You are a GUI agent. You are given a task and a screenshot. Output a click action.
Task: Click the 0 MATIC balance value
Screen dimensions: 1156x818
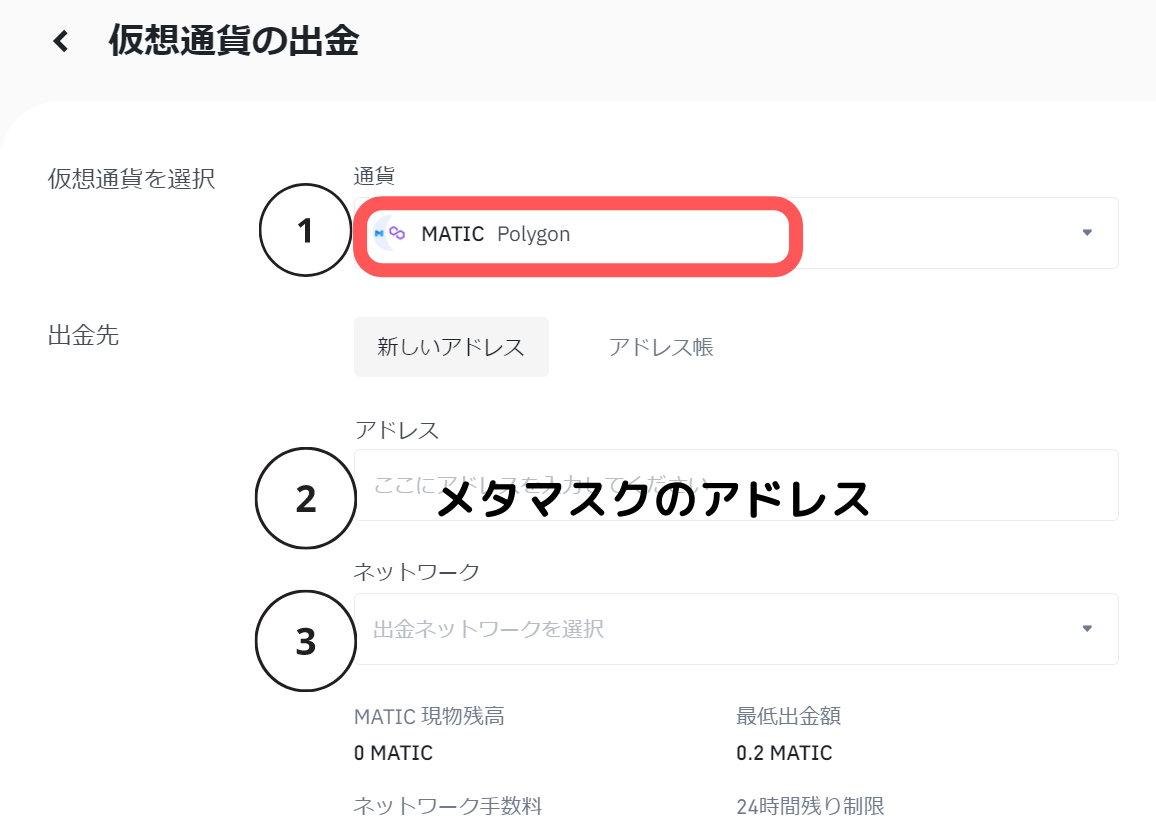(x=393, y=753)
